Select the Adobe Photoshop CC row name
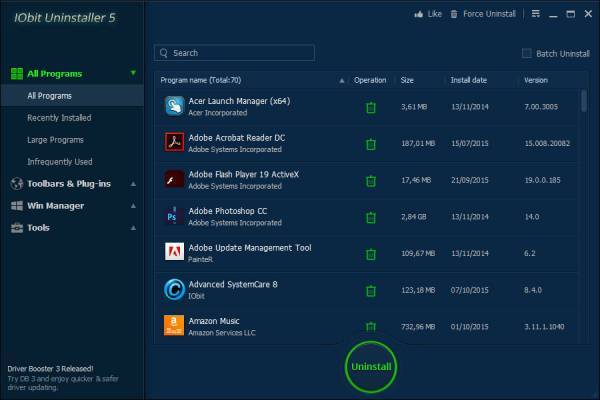 pyautogui.click(x=228, y=211)
